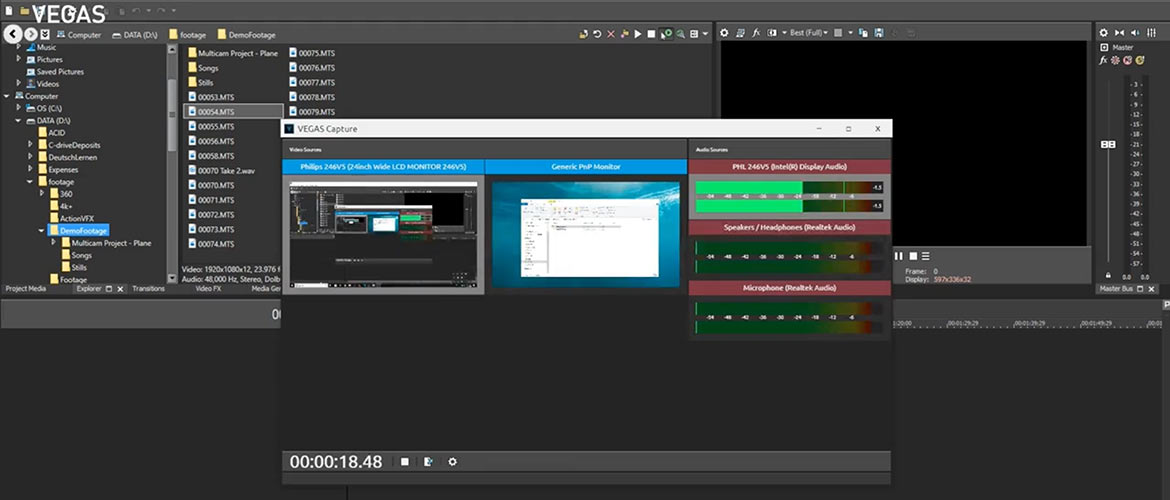The width and height of the screenshot is (1170, 500).
Task: Open the Explorer views dropdown arrow
Action: [705, 34]
